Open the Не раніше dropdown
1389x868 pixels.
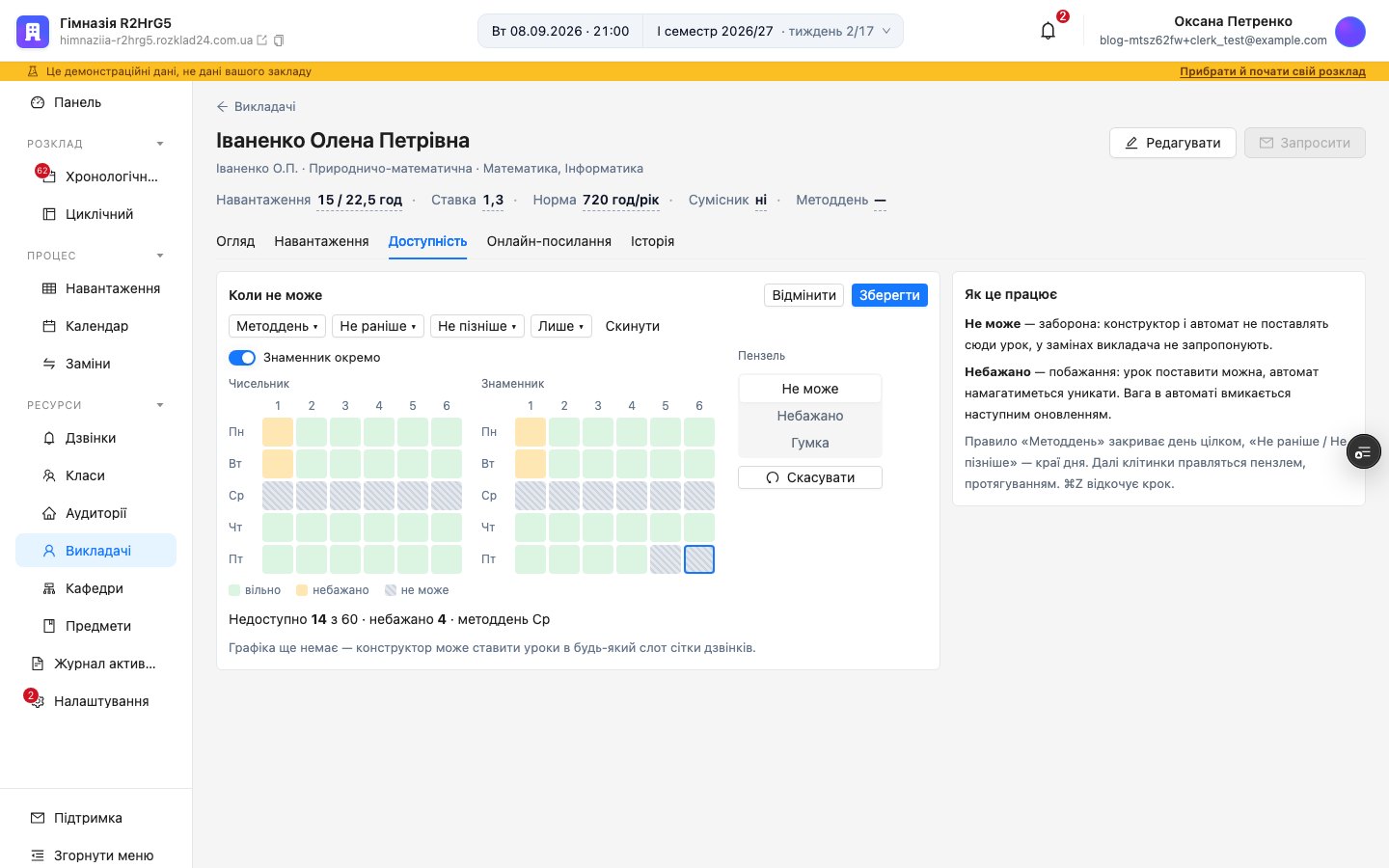pos(378,326)
